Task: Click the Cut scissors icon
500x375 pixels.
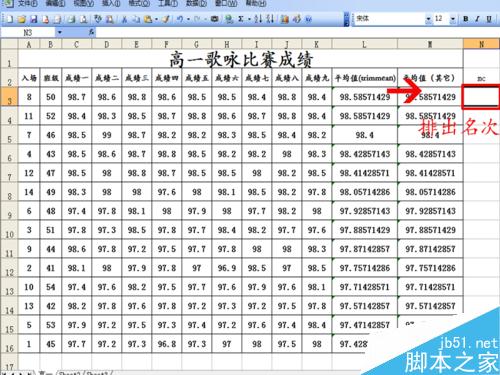Action: [x=124, y=19]
